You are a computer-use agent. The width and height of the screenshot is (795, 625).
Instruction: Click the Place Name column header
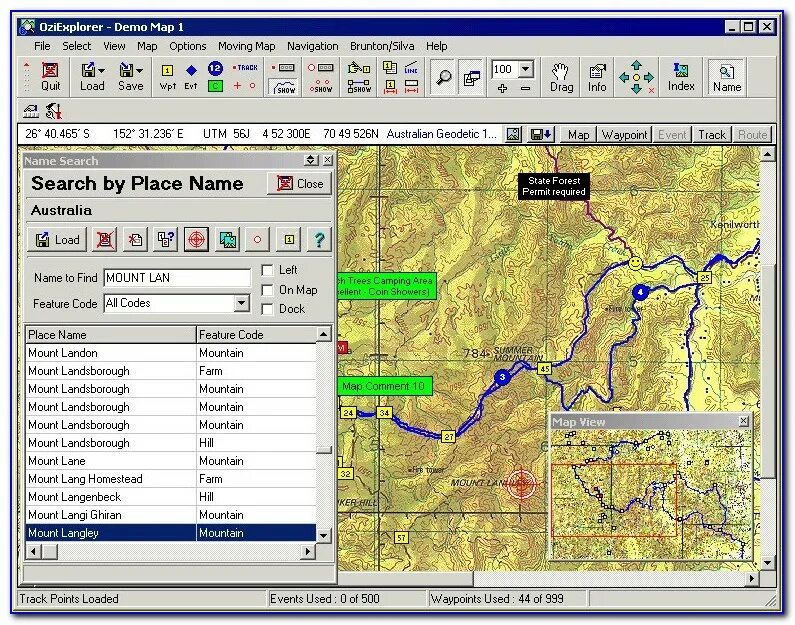(111, 335)
